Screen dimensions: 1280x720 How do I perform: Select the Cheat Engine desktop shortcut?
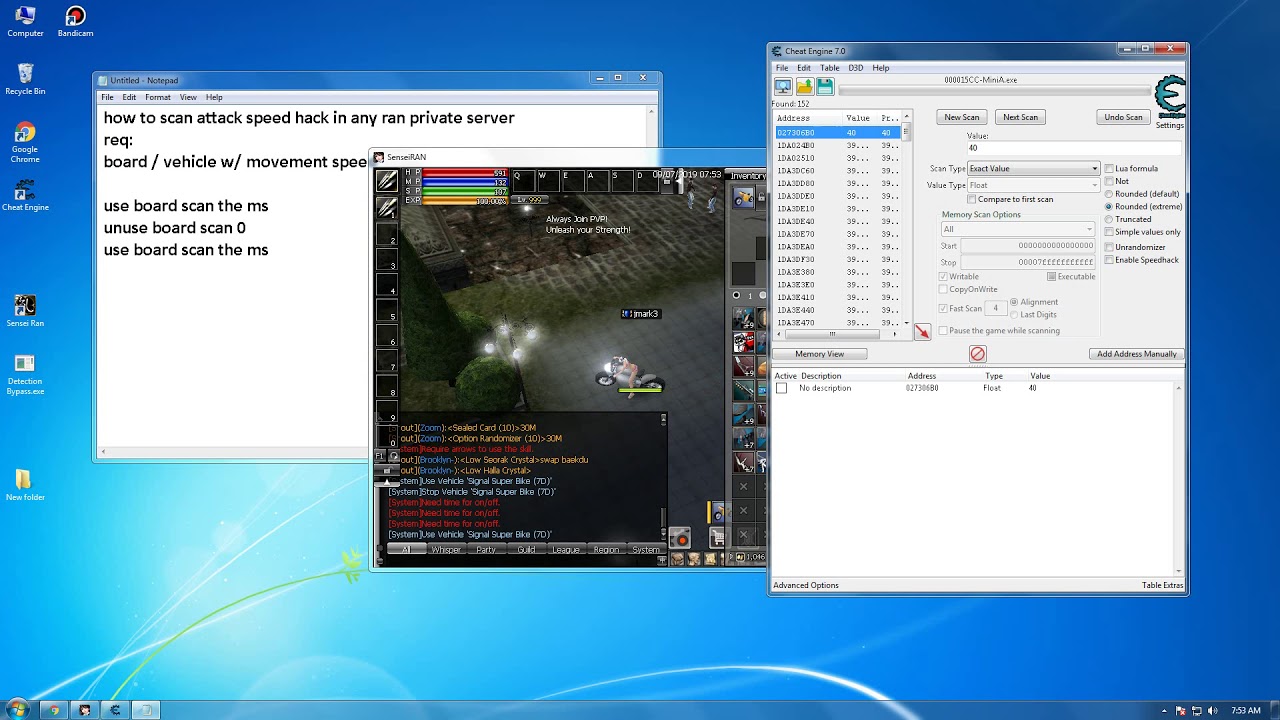[25, 196]
